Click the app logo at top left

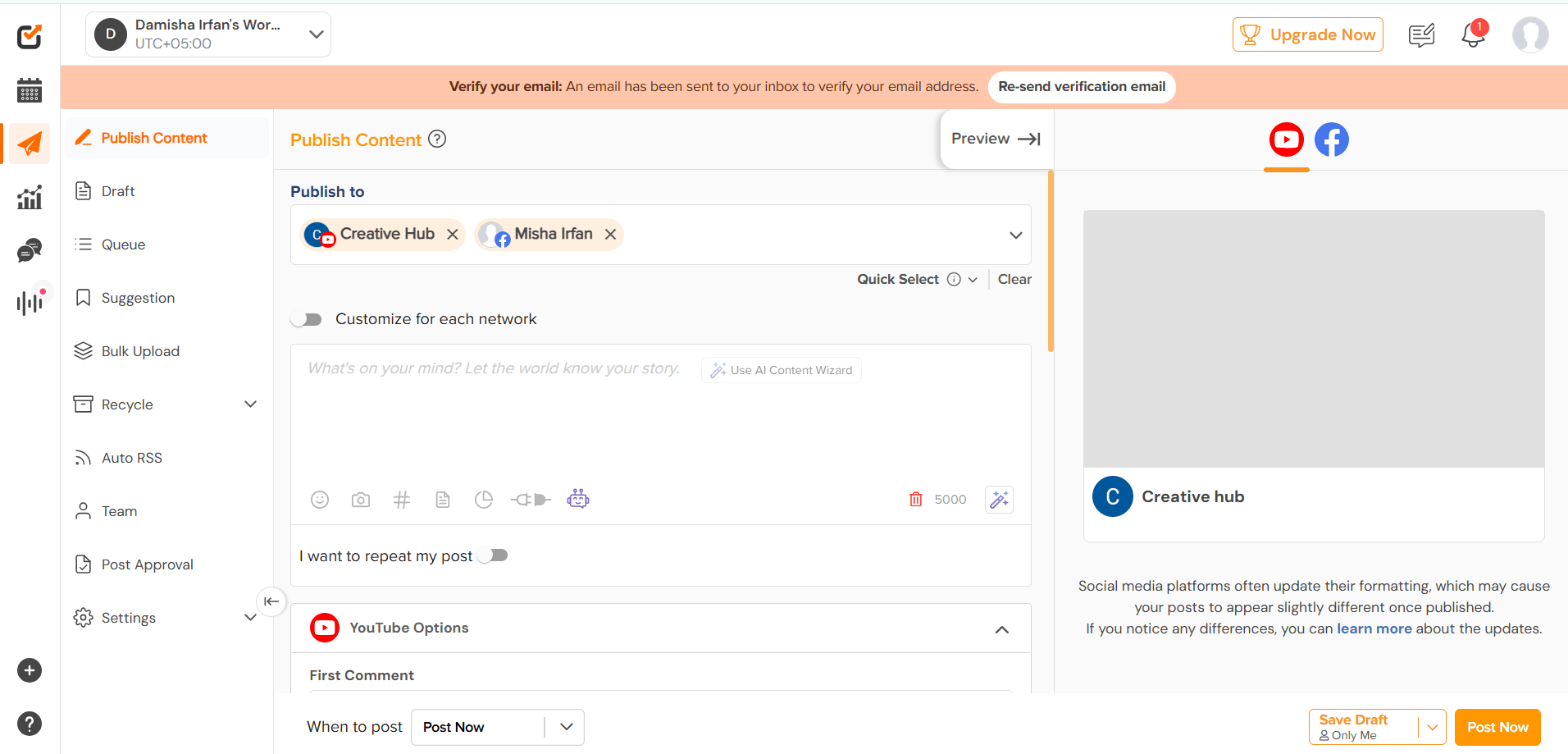[x=30, y=36]
